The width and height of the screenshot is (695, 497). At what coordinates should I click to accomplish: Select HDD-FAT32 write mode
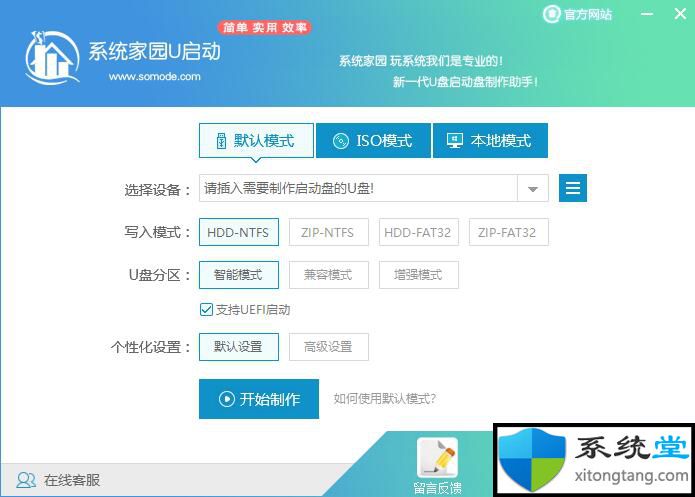click(x=417, y=233)
